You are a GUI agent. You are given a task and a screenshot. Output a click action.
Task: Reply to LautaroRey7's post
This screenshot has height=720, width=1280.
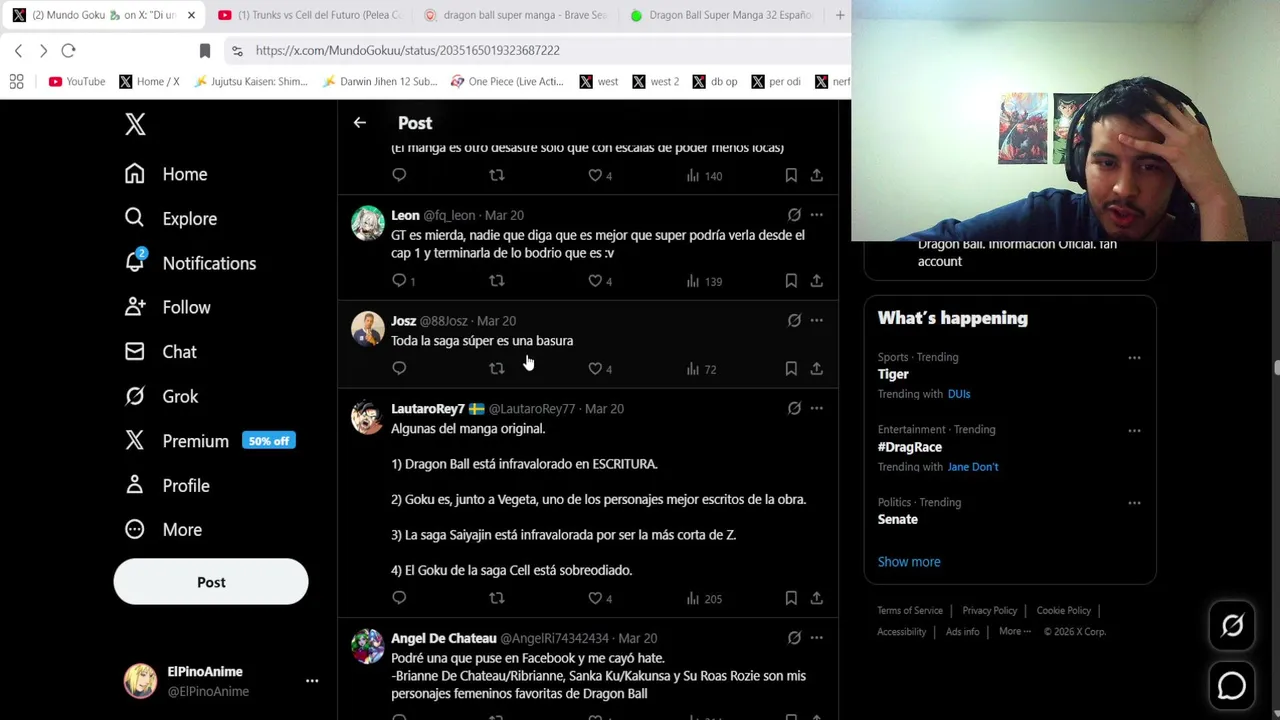399,598
